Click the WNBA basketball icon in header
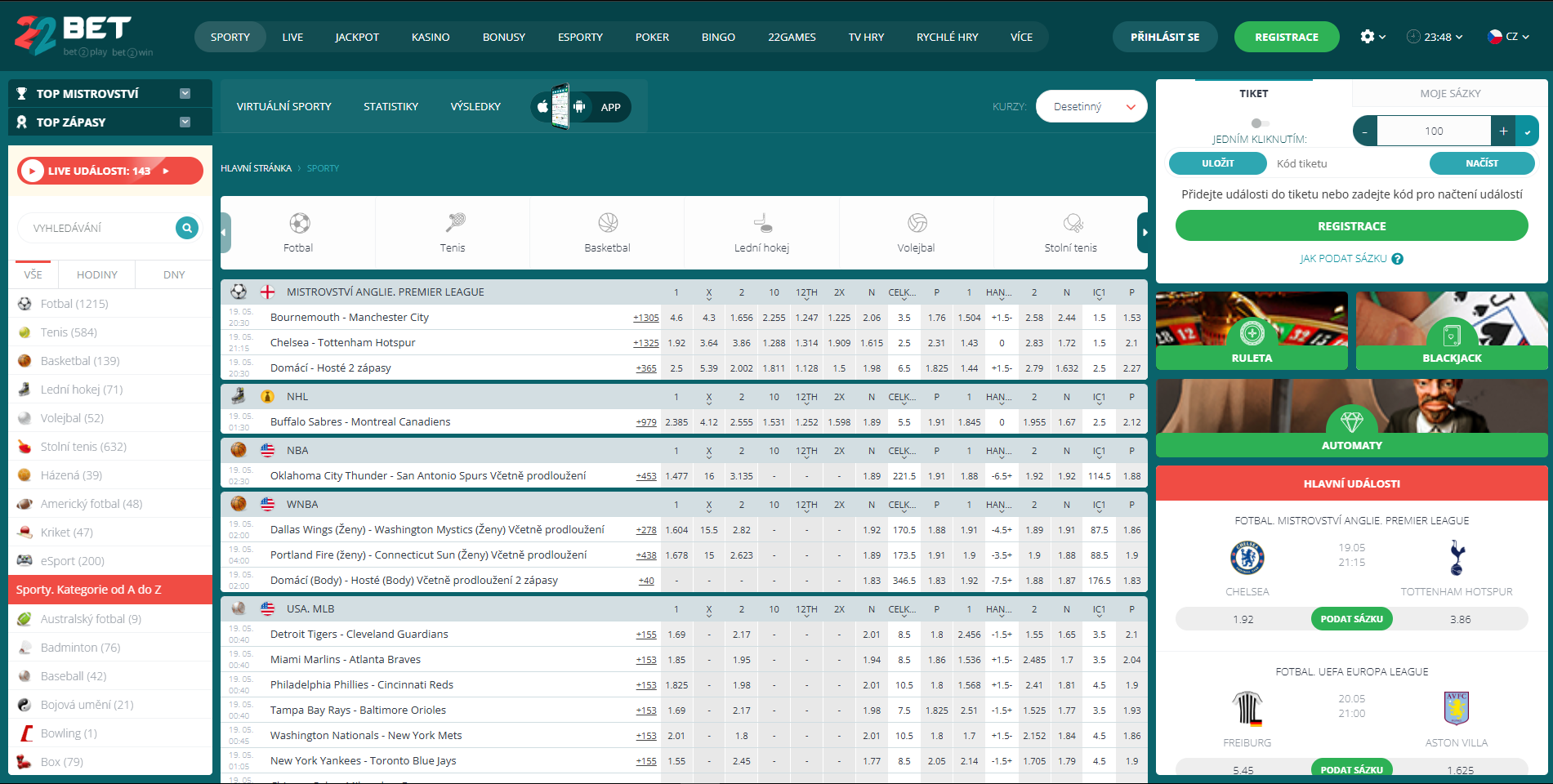The image size is (1553, 784). [x=239, y=504]
